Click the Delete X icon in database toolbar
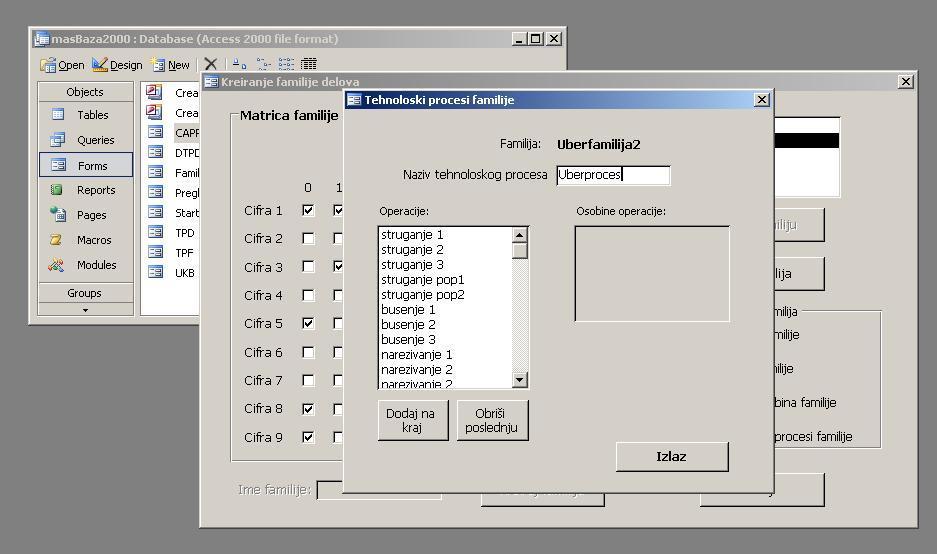This screenshot has height=554, width=937. [210, 64]
